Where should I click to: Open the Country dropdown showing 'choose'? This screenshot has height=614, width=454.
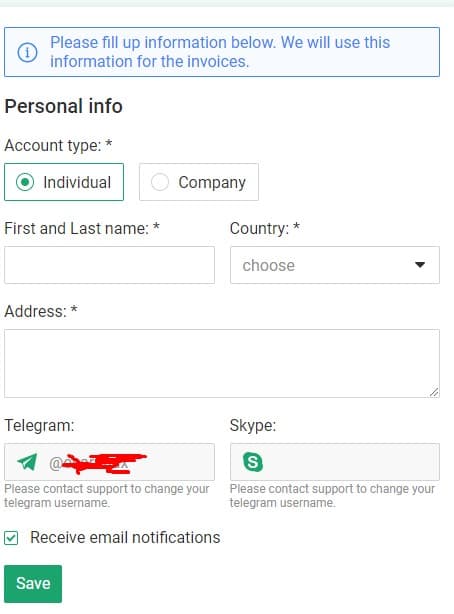click(x=335, y=265)
